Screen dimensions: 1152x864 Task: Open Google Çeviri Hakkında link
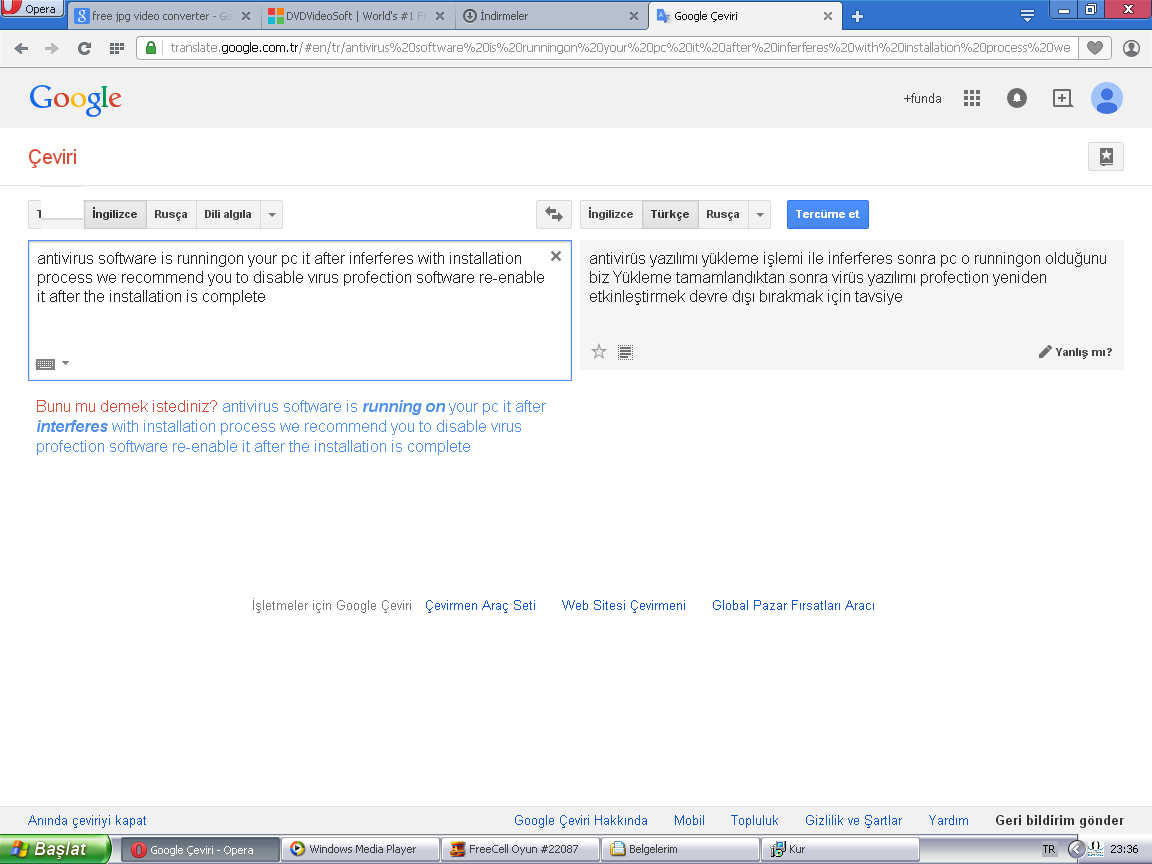[x=580, y=820]
